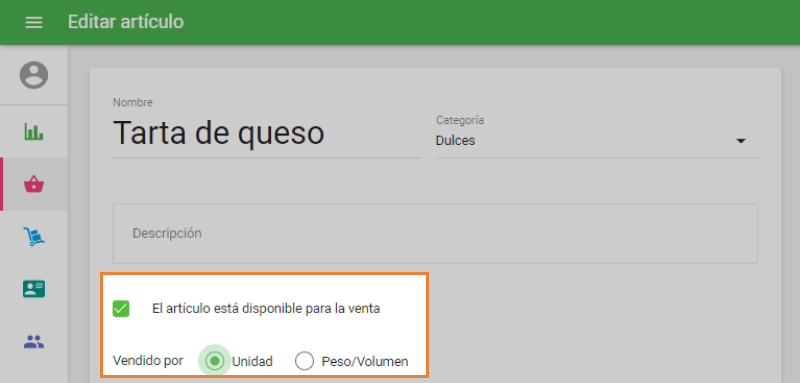
Task: Click the 'Vendido por' label
Action: pyautogui.click(x=148, y=361)
